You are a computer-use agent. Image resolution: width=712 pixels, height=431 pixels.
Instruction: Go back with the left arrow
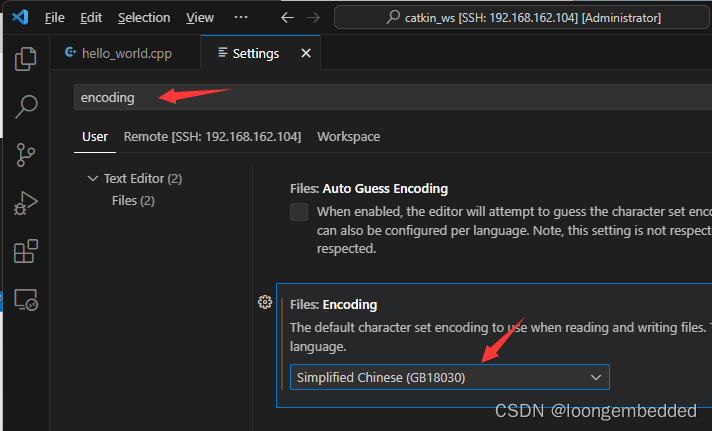[x=287, y=18]
